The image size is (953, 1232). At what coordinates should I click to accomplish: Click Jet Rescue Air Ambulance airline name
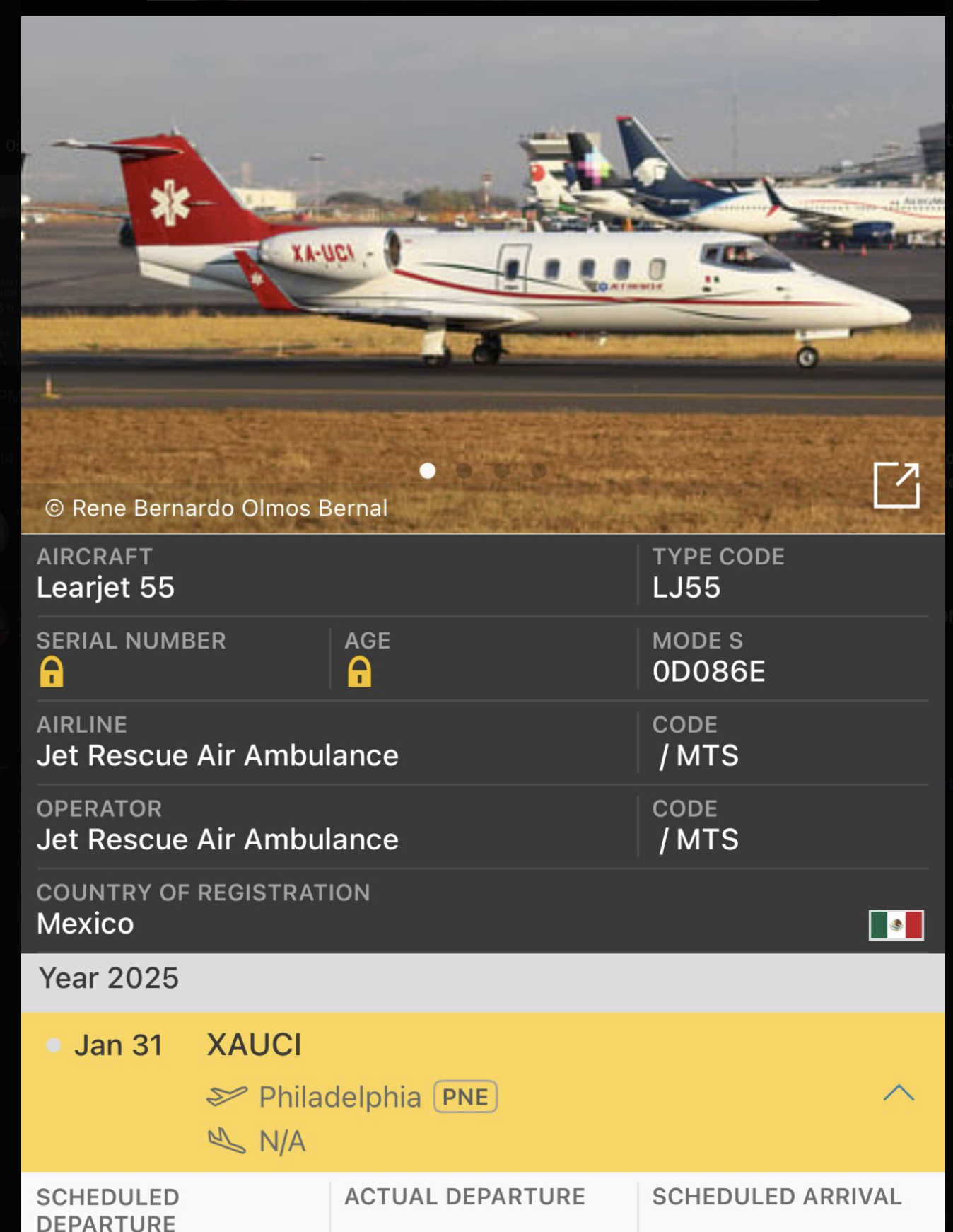pyautogui.click(x=218, y=755)
